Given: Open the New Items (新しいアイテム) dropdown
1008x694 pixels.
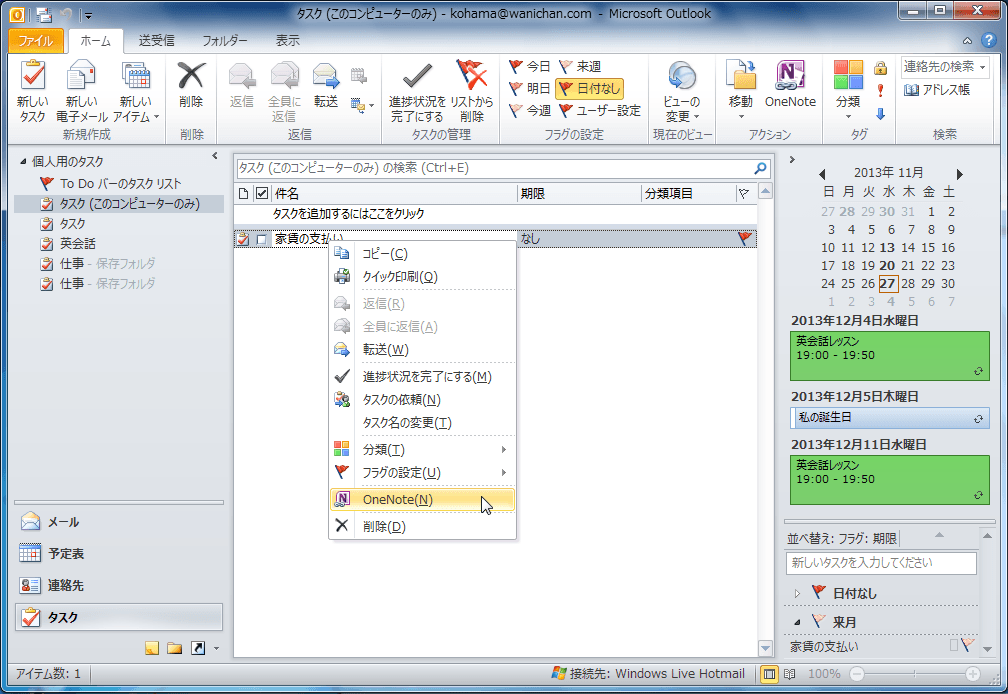Looking at the screenshot, I should [x=136, y=91].
